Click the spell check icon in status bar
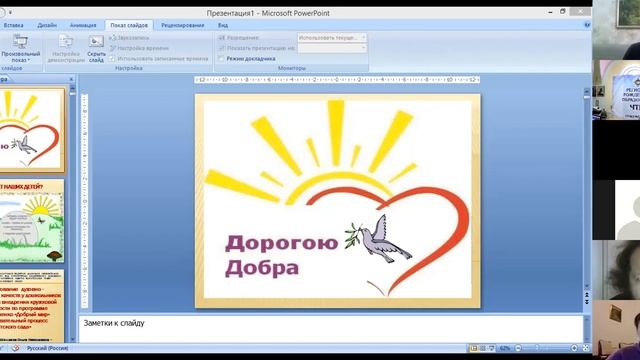This screenshot has height=360, width=640. (15, 348)
